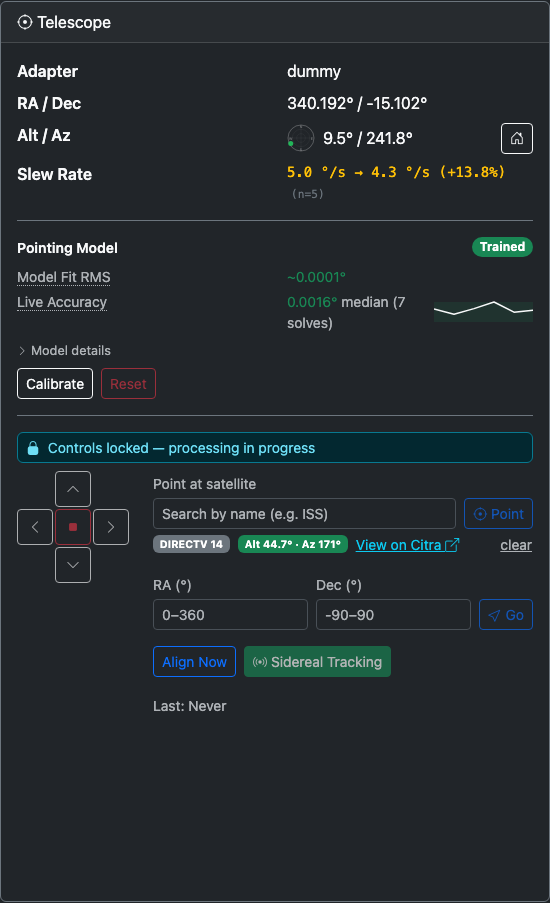Click the Align Now button
Viewport: 550px width, 903px height.
pyautogui.click(x=194, y=662)
